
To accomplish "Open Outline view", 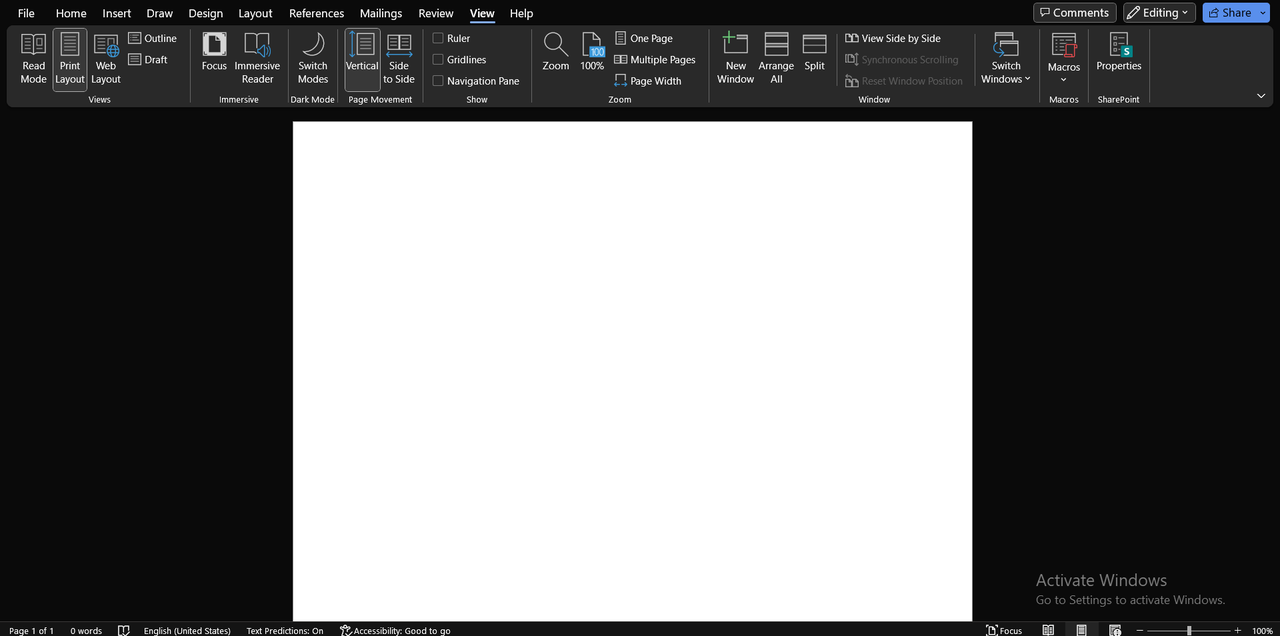I will [152, 38].
